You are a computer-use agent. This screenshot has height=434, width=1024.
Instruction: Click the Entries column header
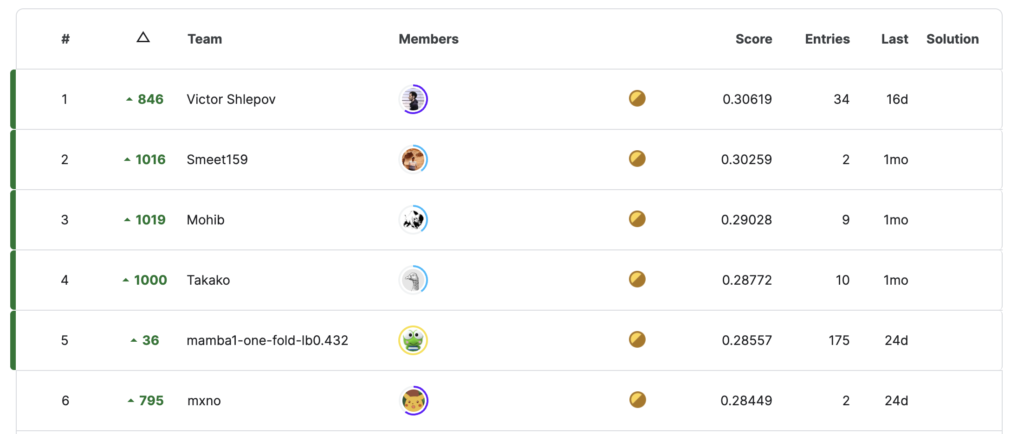click(x=827, y=39)
